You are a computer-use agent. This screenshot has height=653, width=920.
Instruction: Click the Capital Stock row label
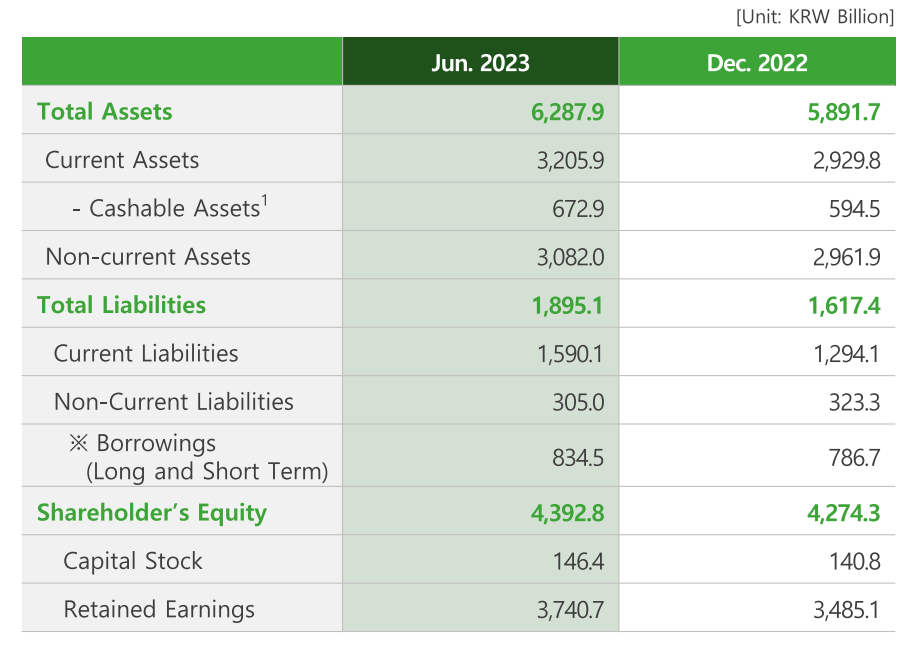pos(133,561)
